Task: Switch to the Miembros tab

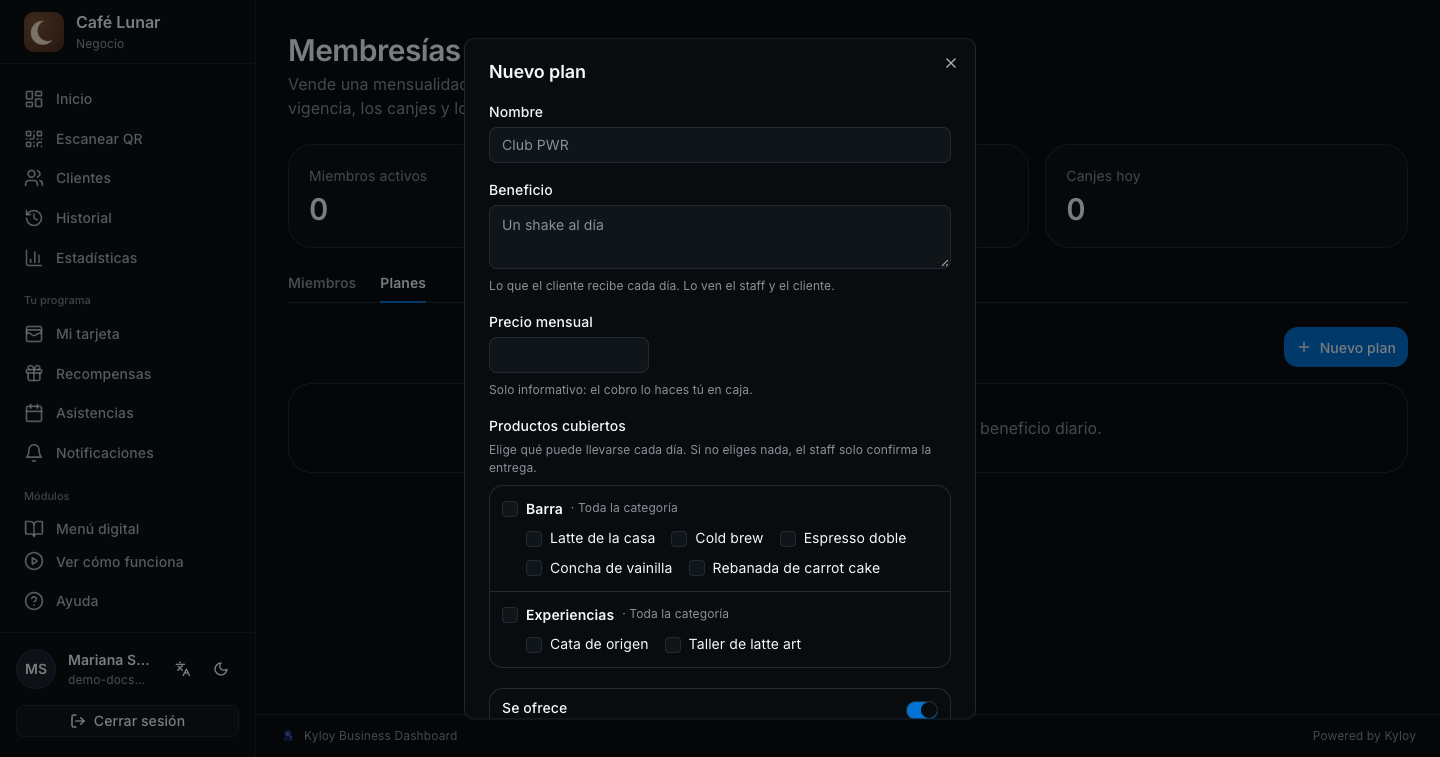Action: [322, 283]
